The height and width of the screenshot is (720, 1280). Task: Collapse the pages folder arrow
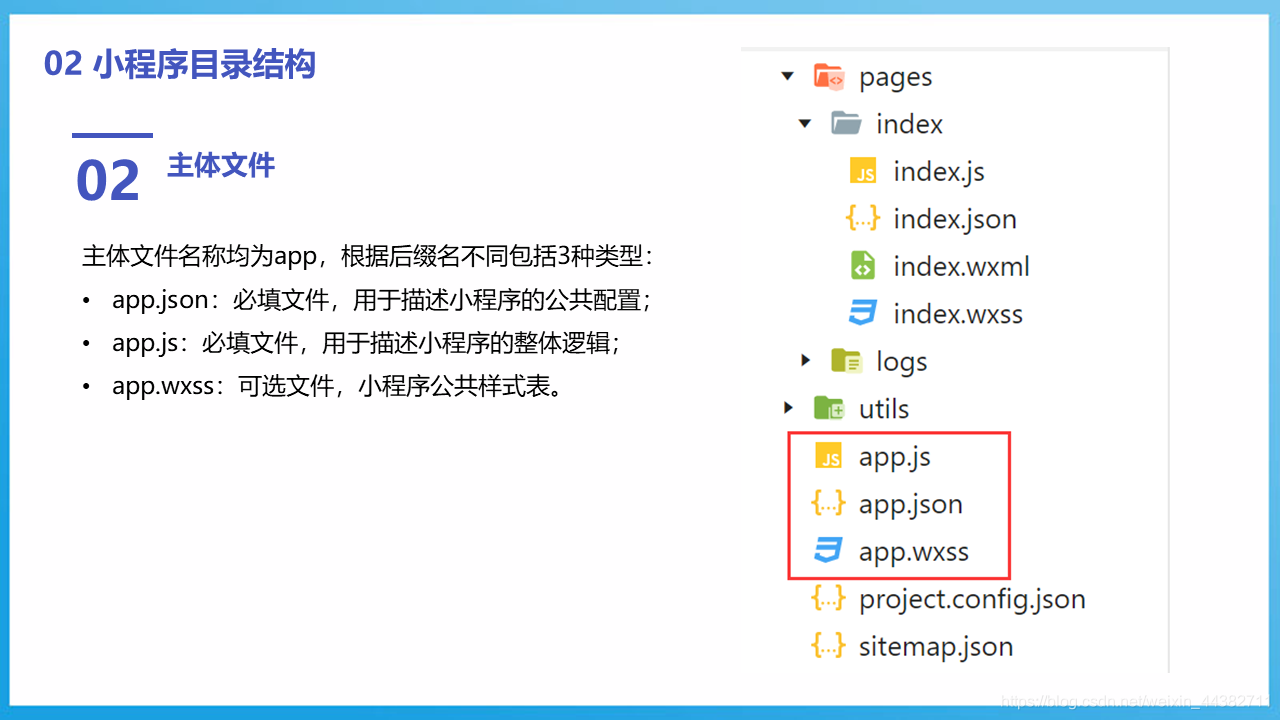tap(788, 76)
